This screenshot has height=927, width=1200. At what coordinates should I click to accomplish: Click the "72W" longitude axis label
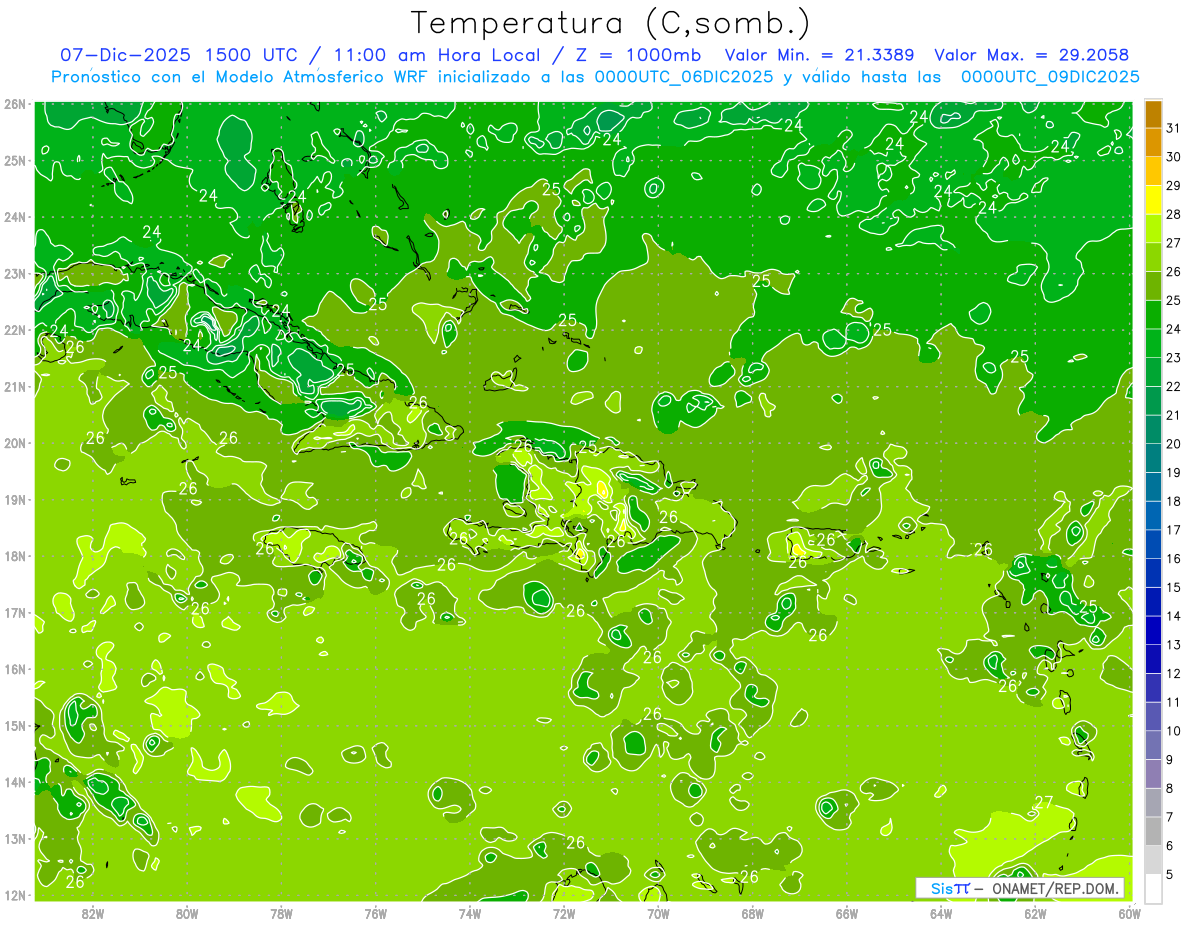(564, 913)
